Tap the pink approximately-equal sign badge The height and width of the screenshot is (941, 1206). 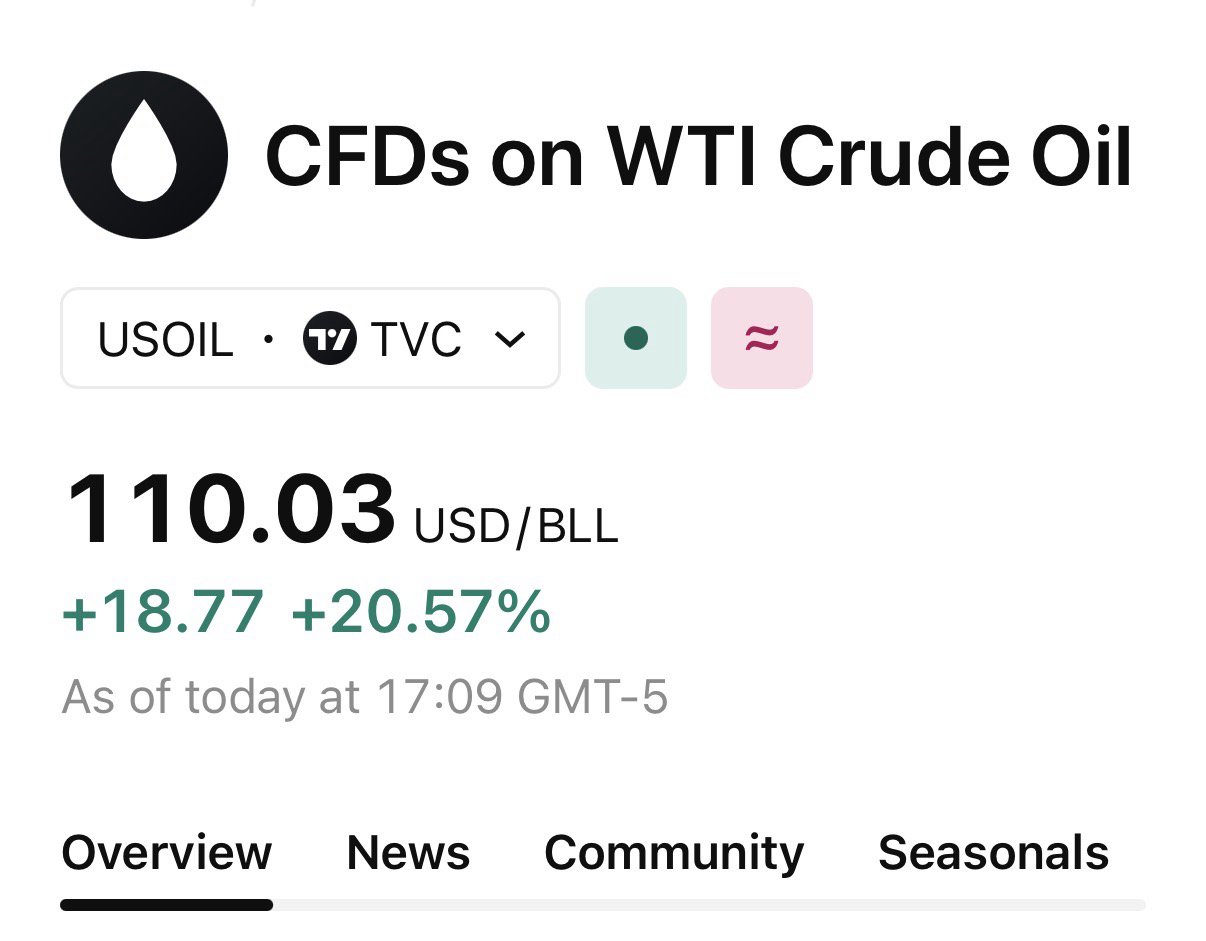pyautogui.click(x=762, y=338)
